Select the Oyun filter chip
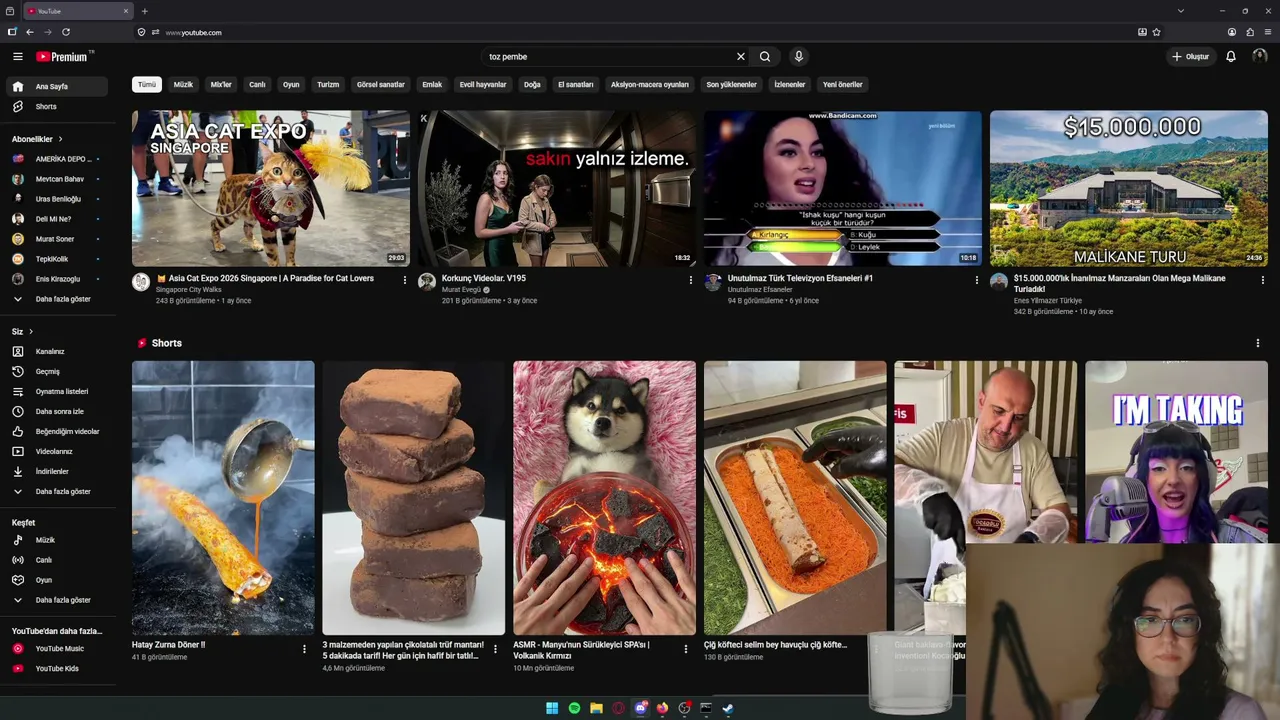 click(291, 85)
